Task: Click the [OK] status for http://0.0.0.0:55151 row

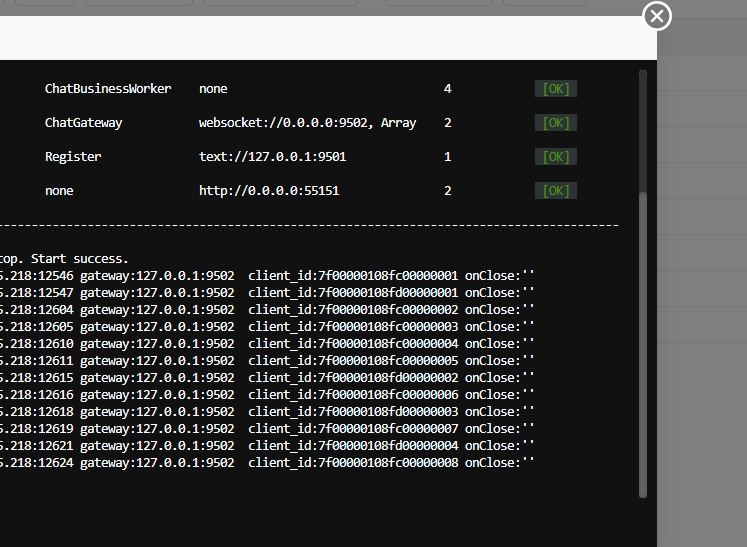Action: 556,191
